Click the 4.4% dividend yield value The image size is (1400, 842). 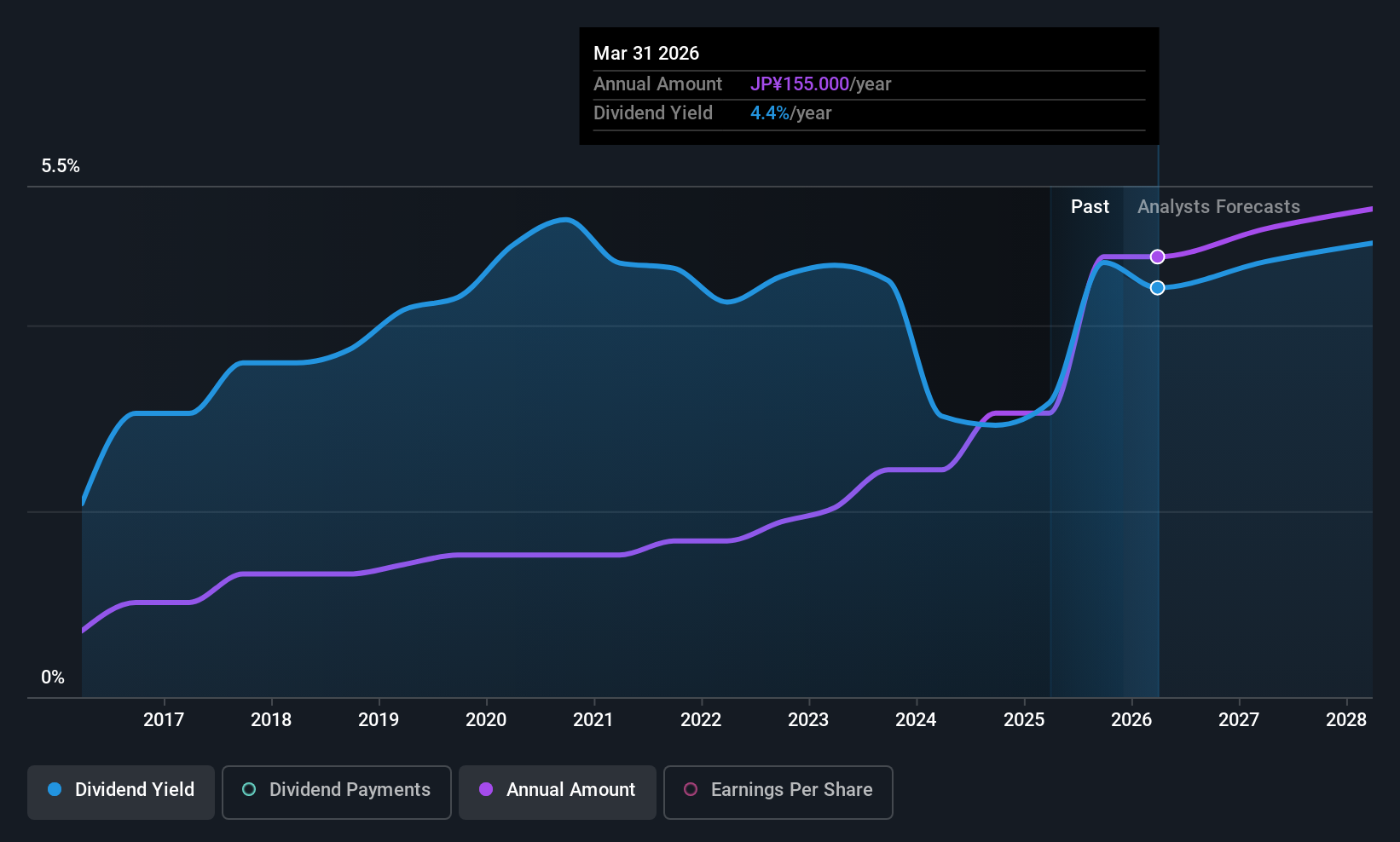[769, 113]
